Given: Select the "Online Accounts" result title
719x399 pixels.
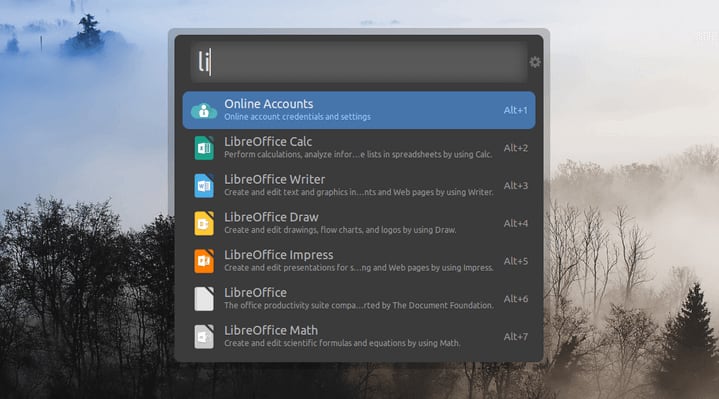Looking at the screenshot, I should [x=269, y=104].
